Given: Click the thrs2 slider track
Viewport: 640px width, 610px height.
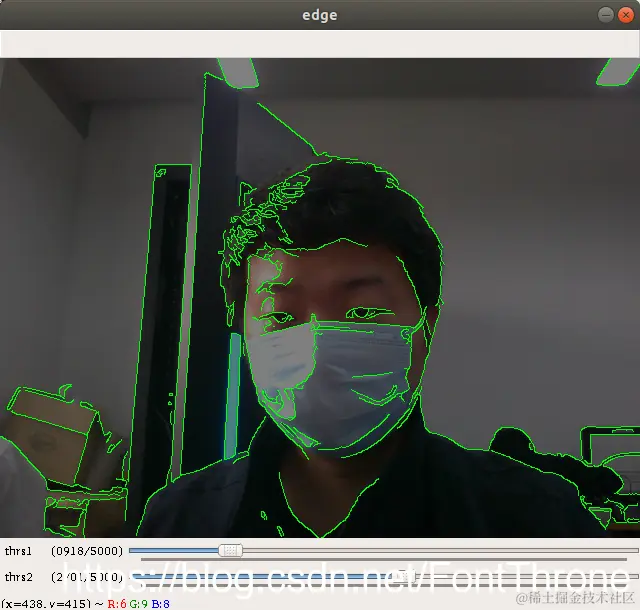Looking at the screenshot, I should tap(384, 577).
